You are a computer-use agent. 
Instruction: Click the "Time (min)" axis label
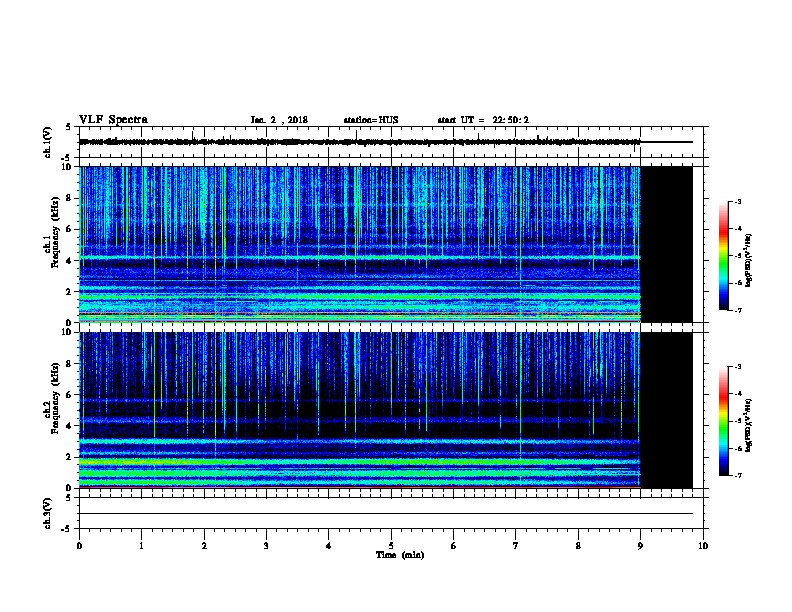[x=400, y=555]
